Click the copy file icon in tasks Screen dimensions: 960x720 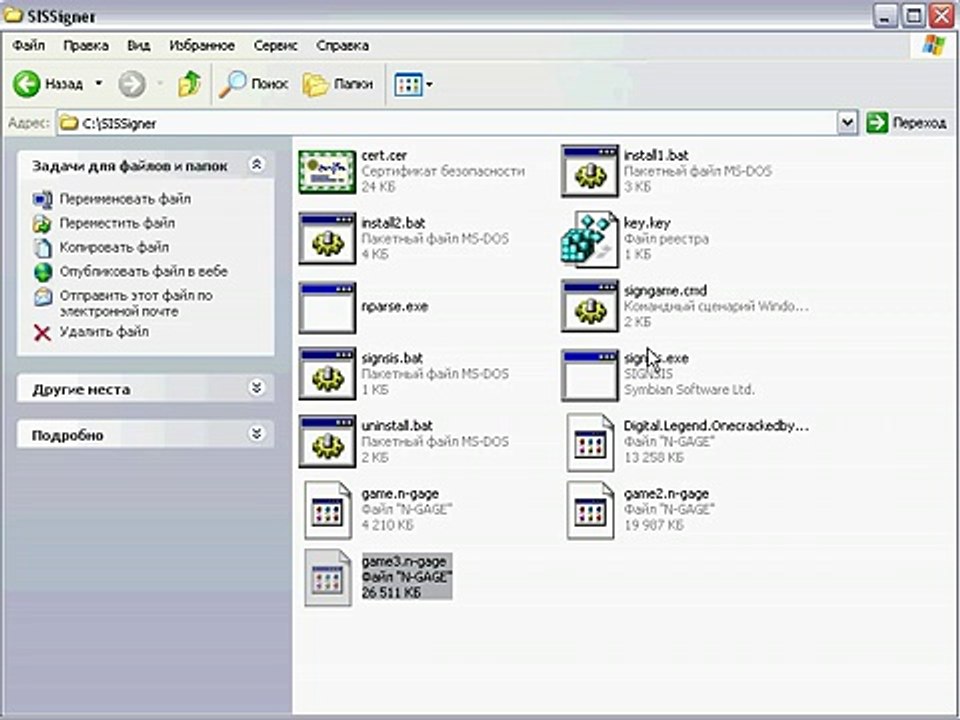[x=43, y=248]
